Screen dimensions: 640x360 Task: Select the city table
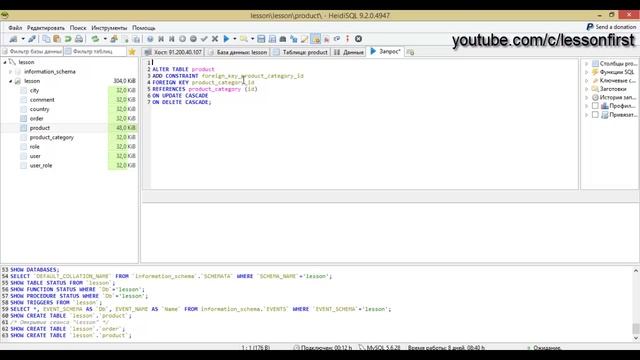pos(34,91)
